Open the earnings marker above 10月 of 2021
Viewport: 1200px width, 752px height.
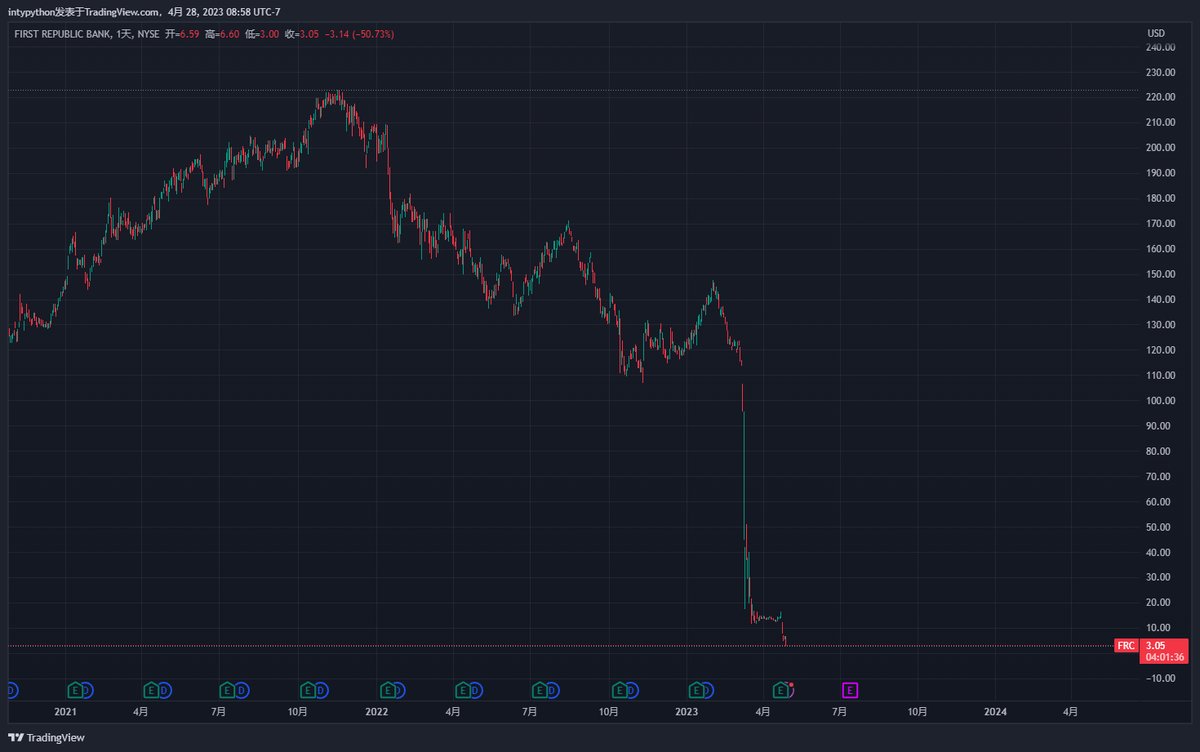[308, 690]
